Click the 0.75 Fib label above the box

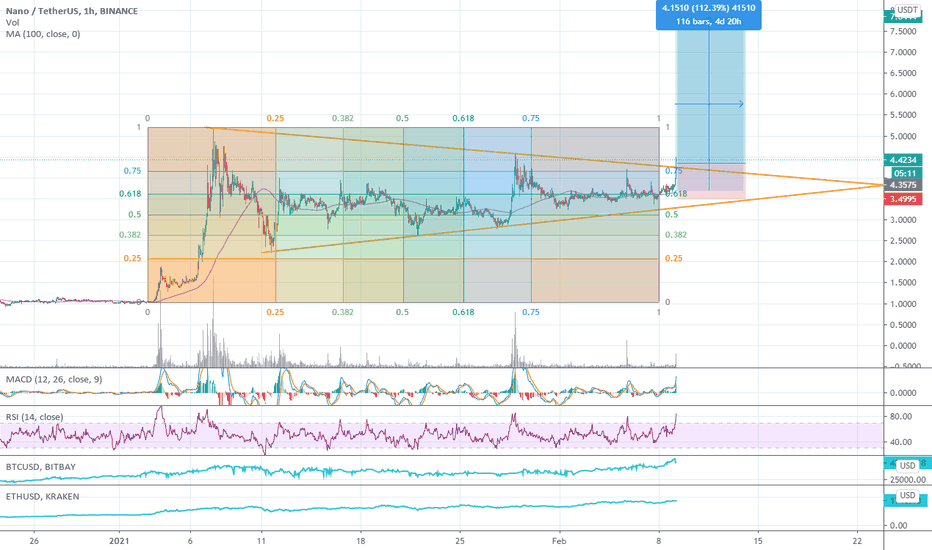pyautogui.click(x=531, y=118)
